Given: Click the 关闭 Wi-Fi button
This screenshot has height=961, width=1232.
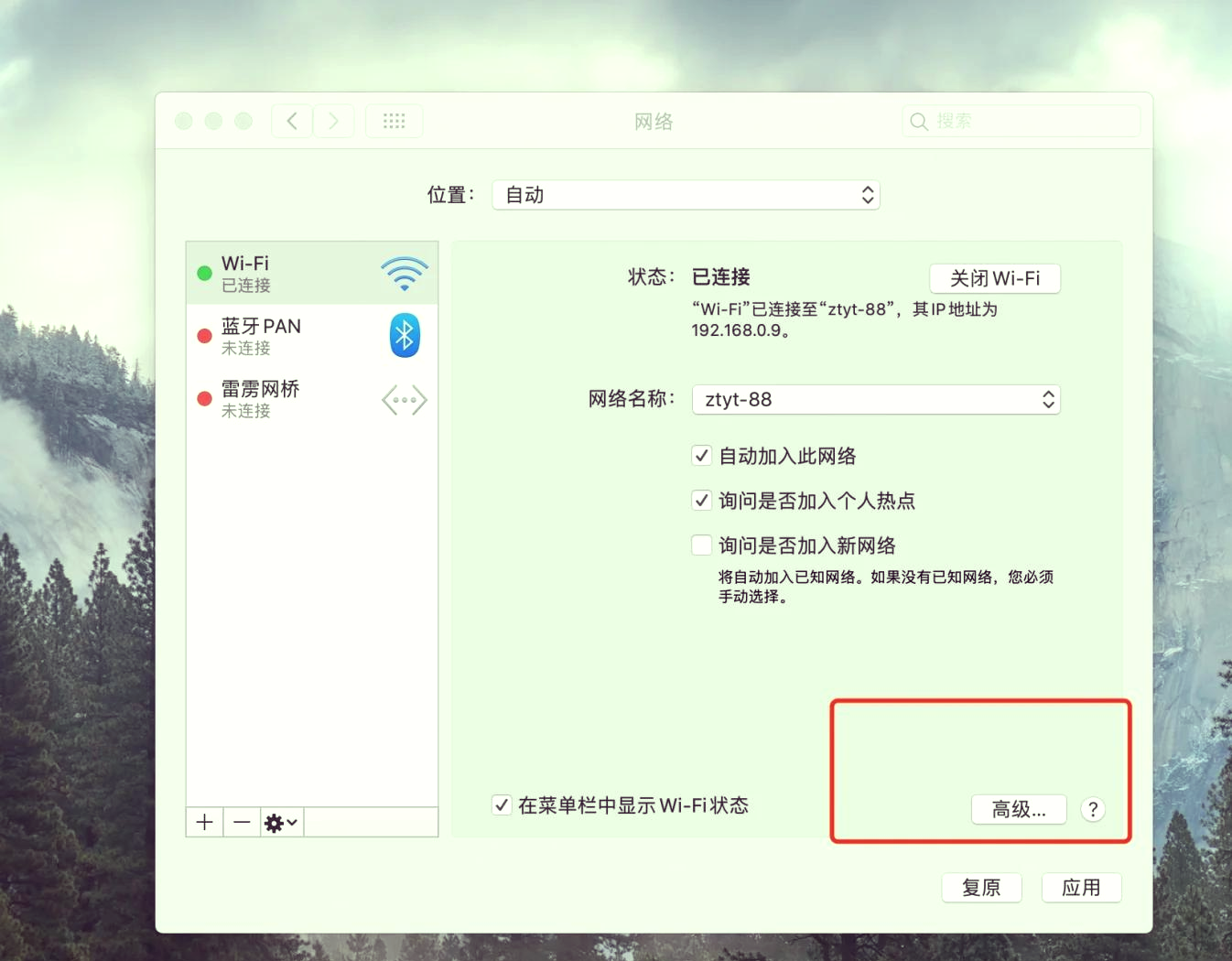Looking at the screenshot, I should 995,278.
